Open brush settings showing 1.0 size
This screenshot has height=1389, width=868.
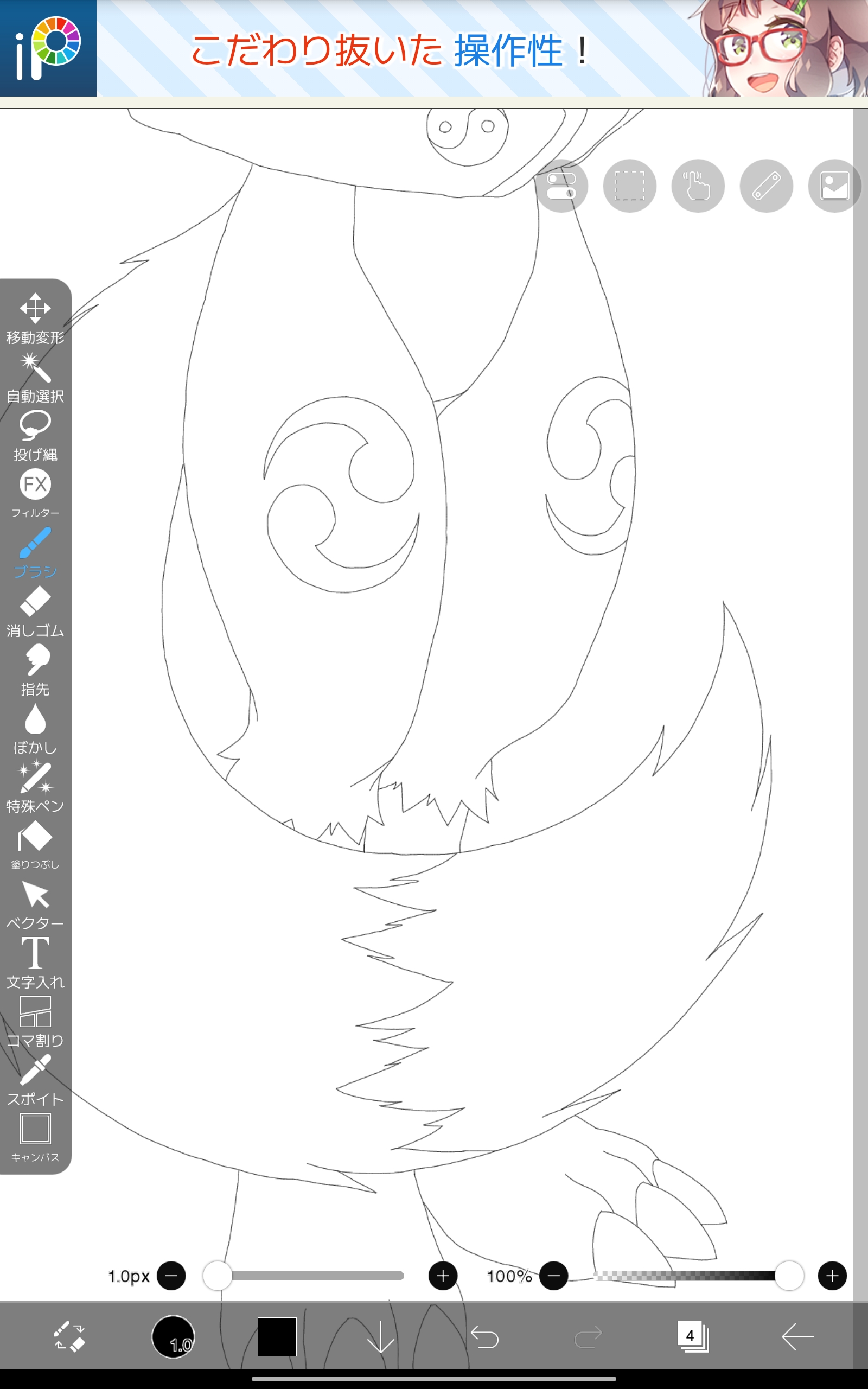click(x=173, y=1337)
